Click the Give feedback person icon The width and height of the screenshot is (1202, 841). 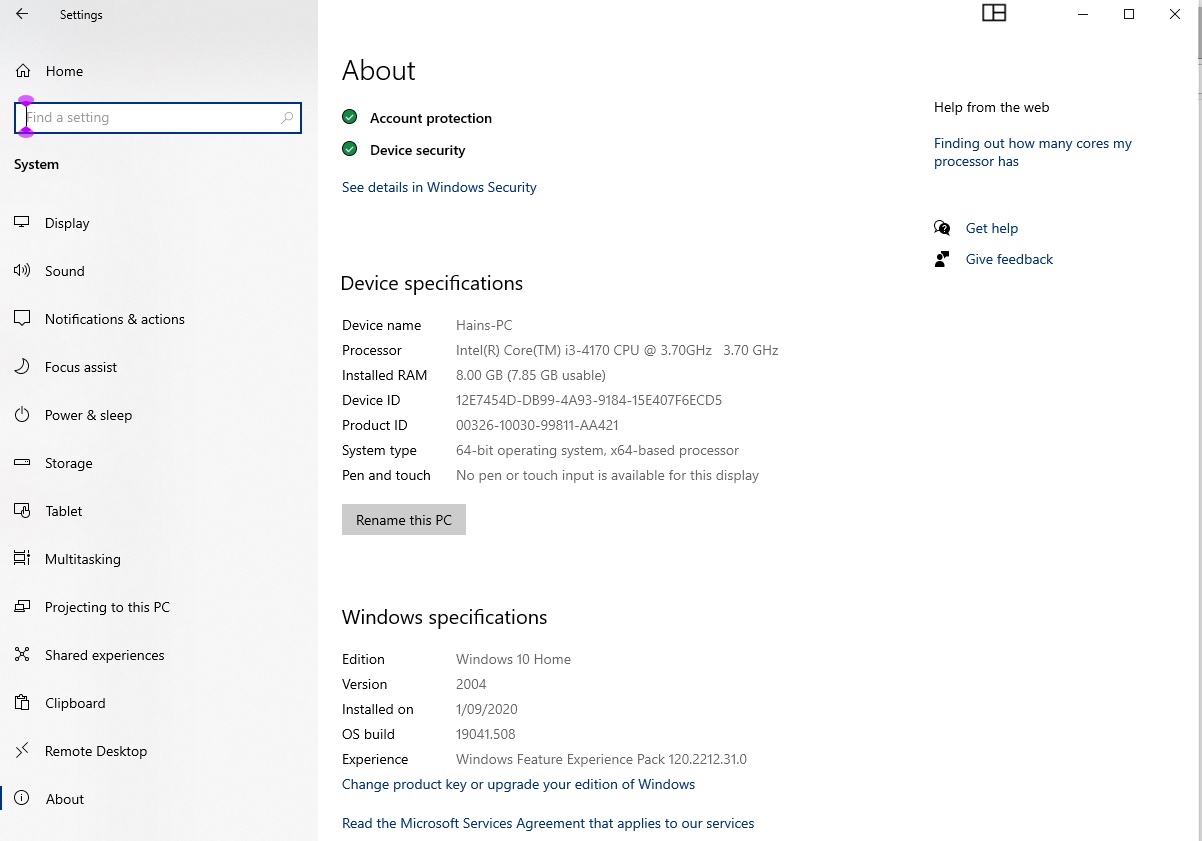tap(942, 259)
